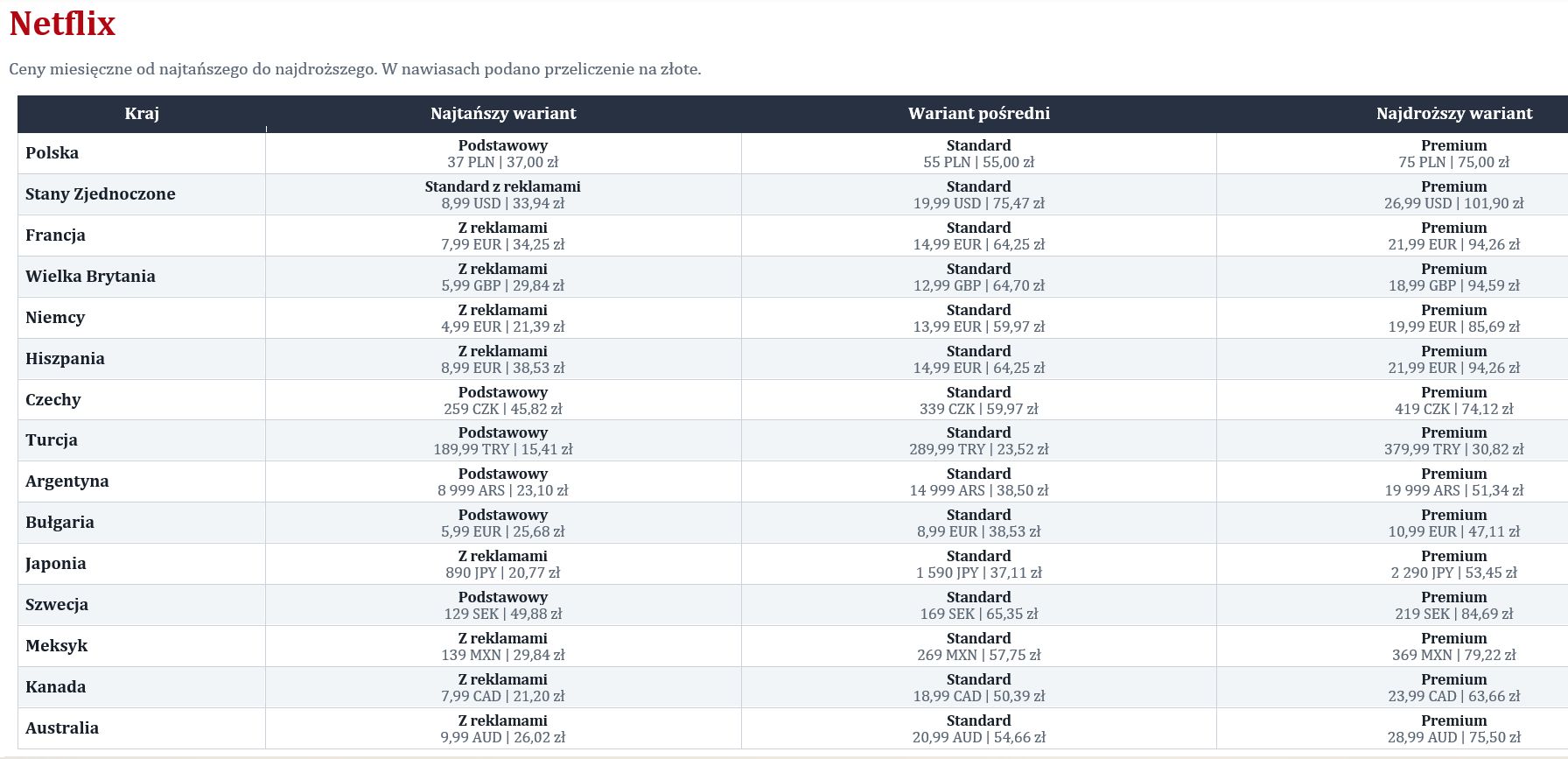Click Szwecja's Premium 219 SEK cell
Viewport: 1568px width, 759px height.
click(x=1453, y=605)
